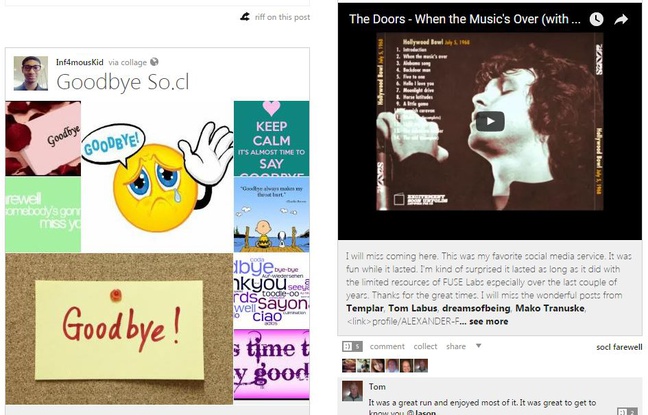This screenshot has height=415, width=648.
Task: Click the riff on this post icon
Action: 245,17
